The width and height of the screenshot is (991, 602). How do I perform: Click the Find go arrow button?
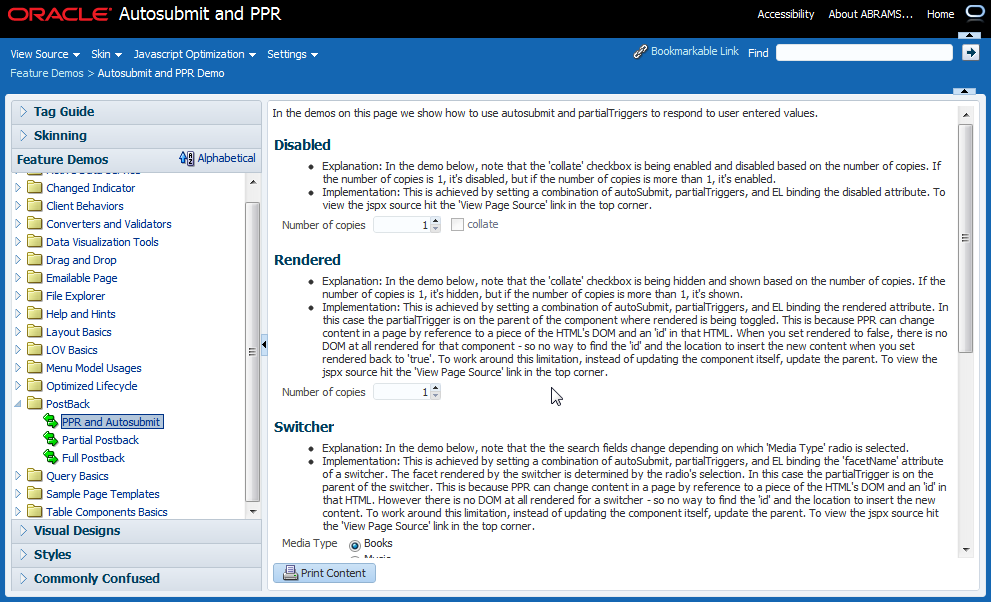coord(970,52)
